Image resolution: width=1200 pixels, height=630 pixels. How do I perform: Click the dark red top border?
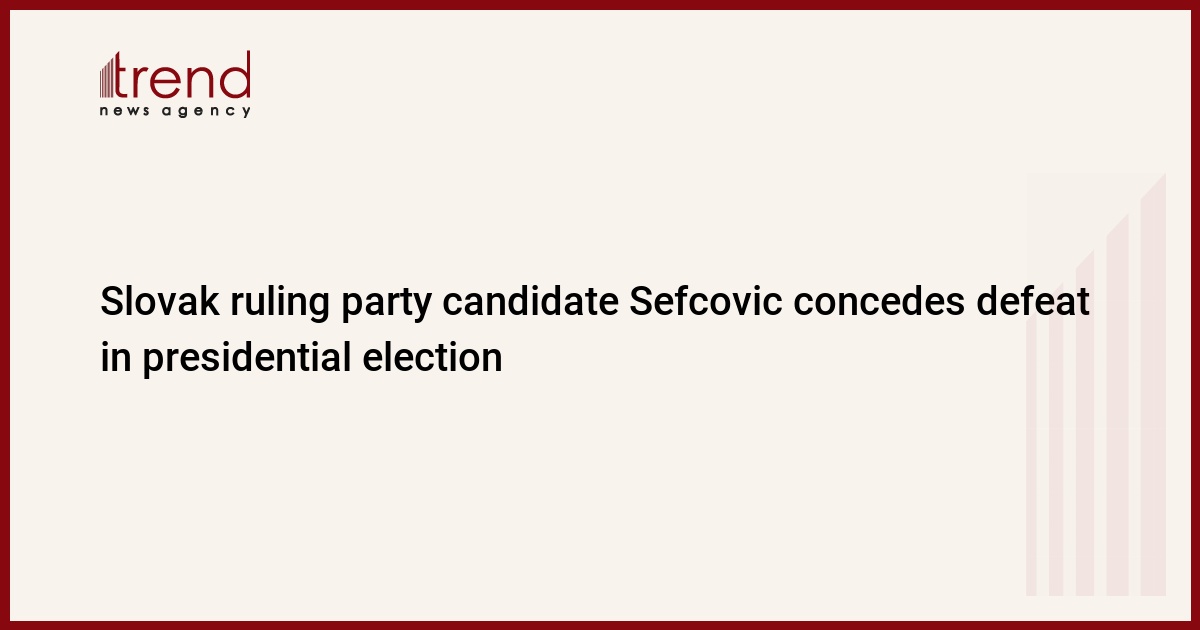[x=600, y=4]
